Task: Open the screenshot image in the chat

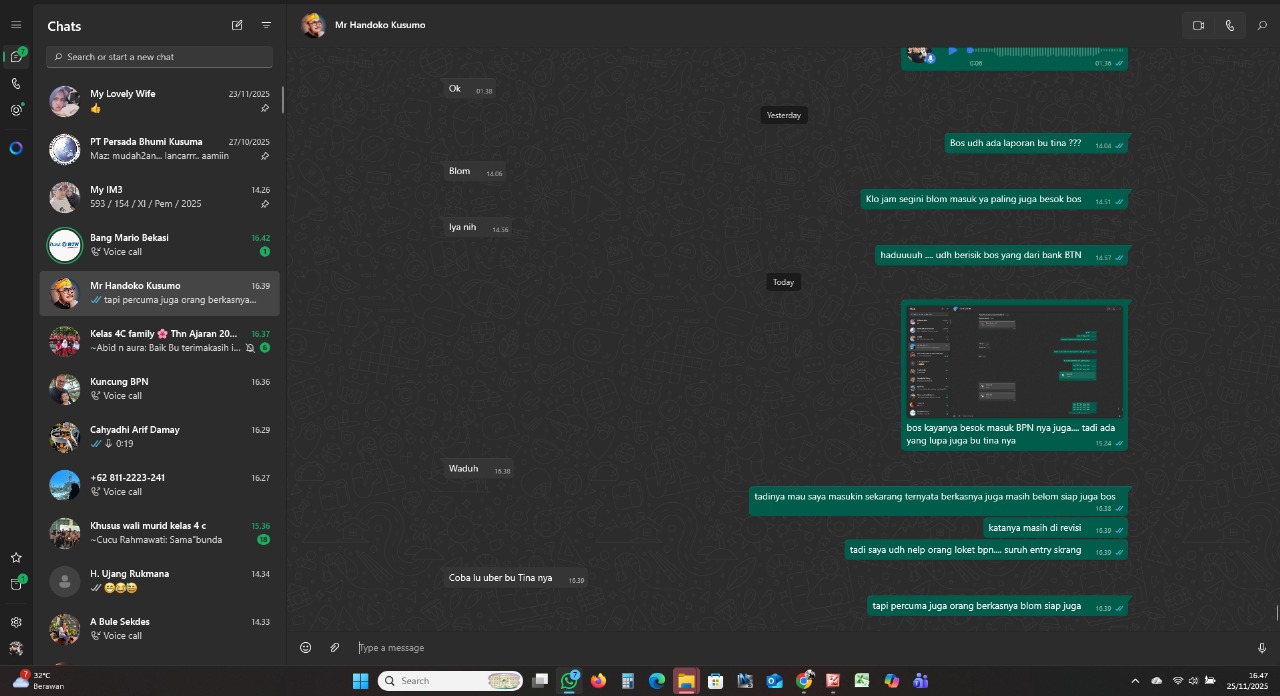Action: 1014,361
